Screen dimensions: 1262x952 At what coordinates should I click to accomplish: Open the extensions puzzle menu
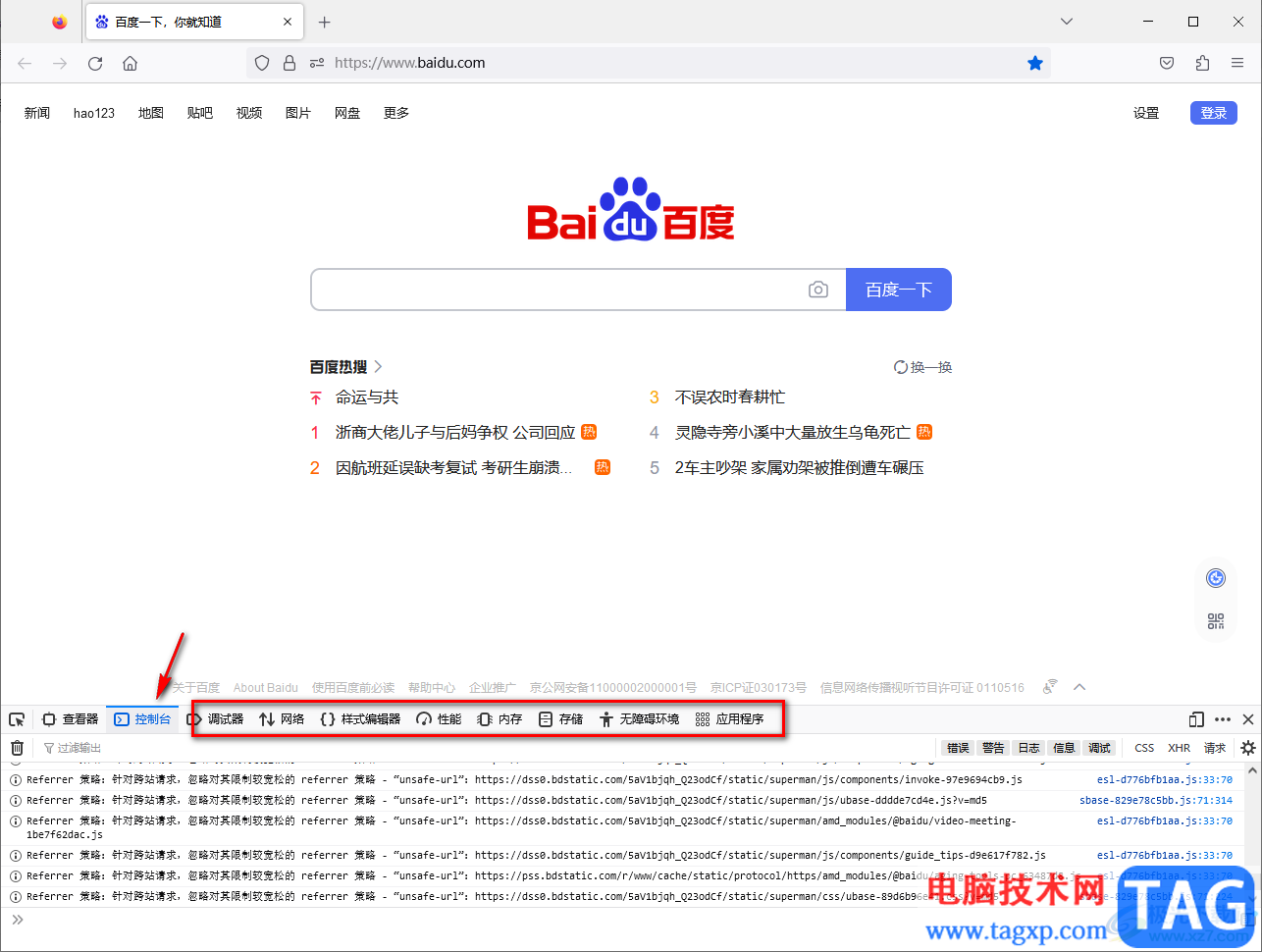[1202, 63]
